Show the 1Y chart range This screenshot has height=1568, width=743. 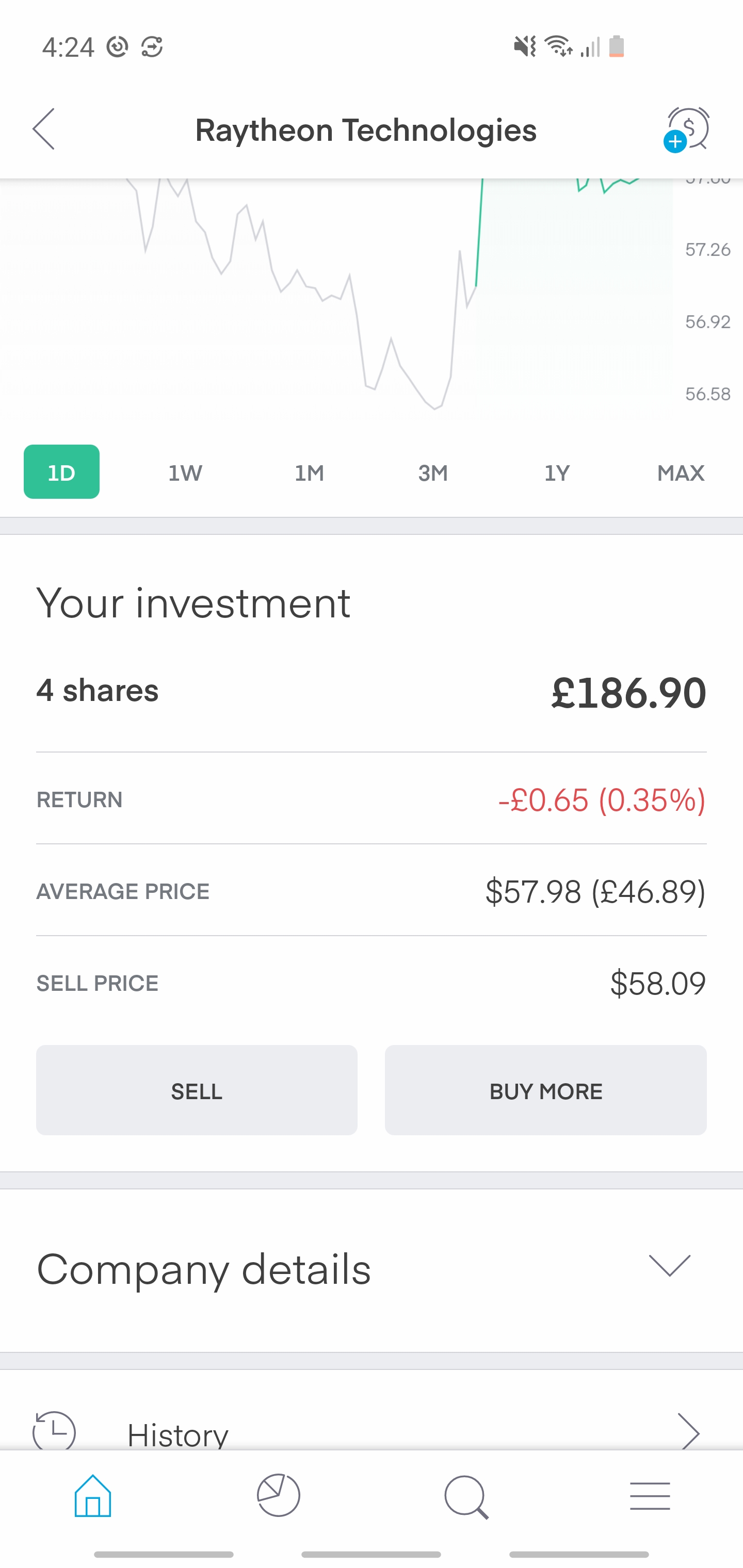[x=557, y=473]
